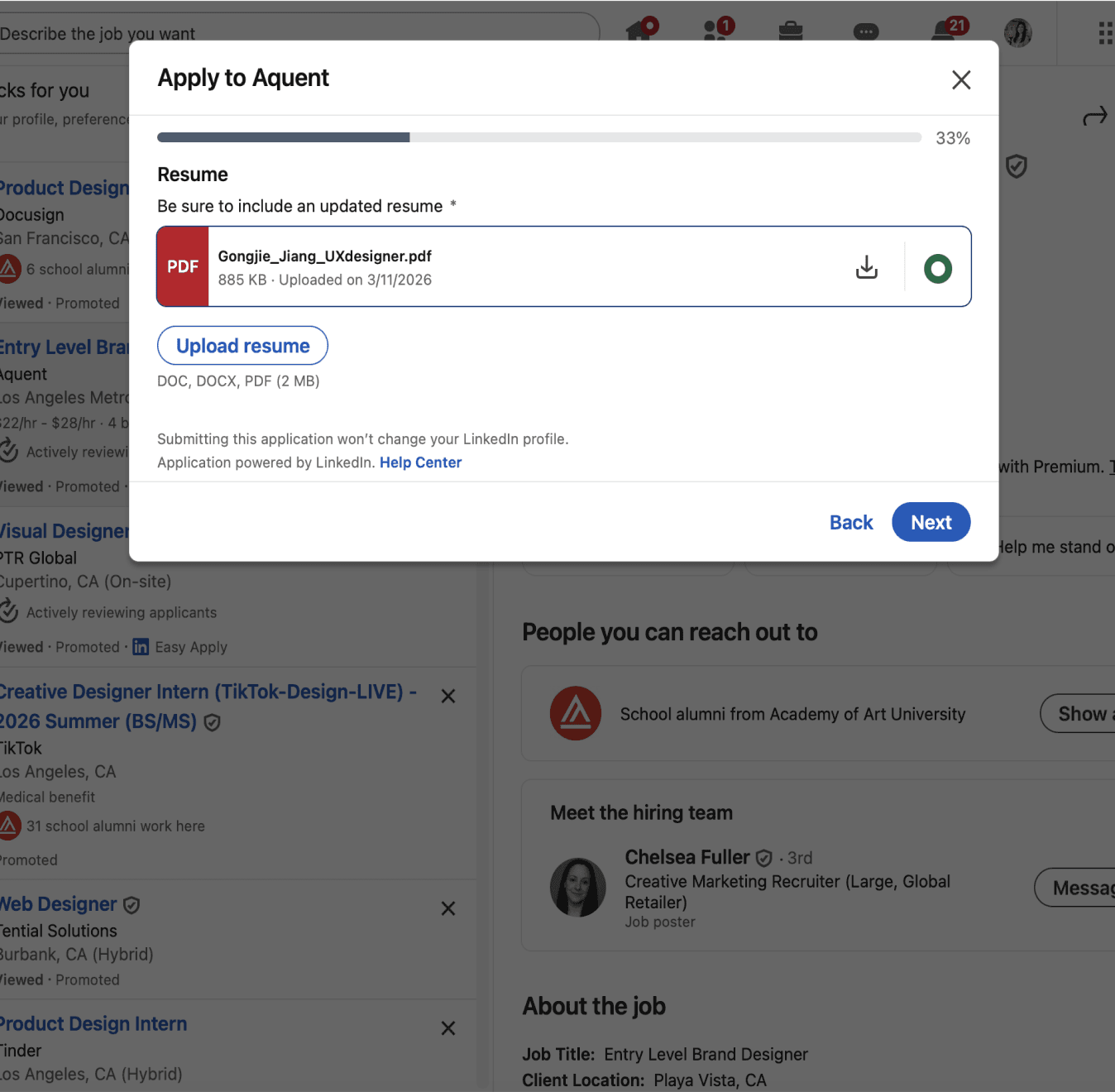Open the Web Designer job listing
This screenshot has height=1092, width=1115.
pos(58,904)
